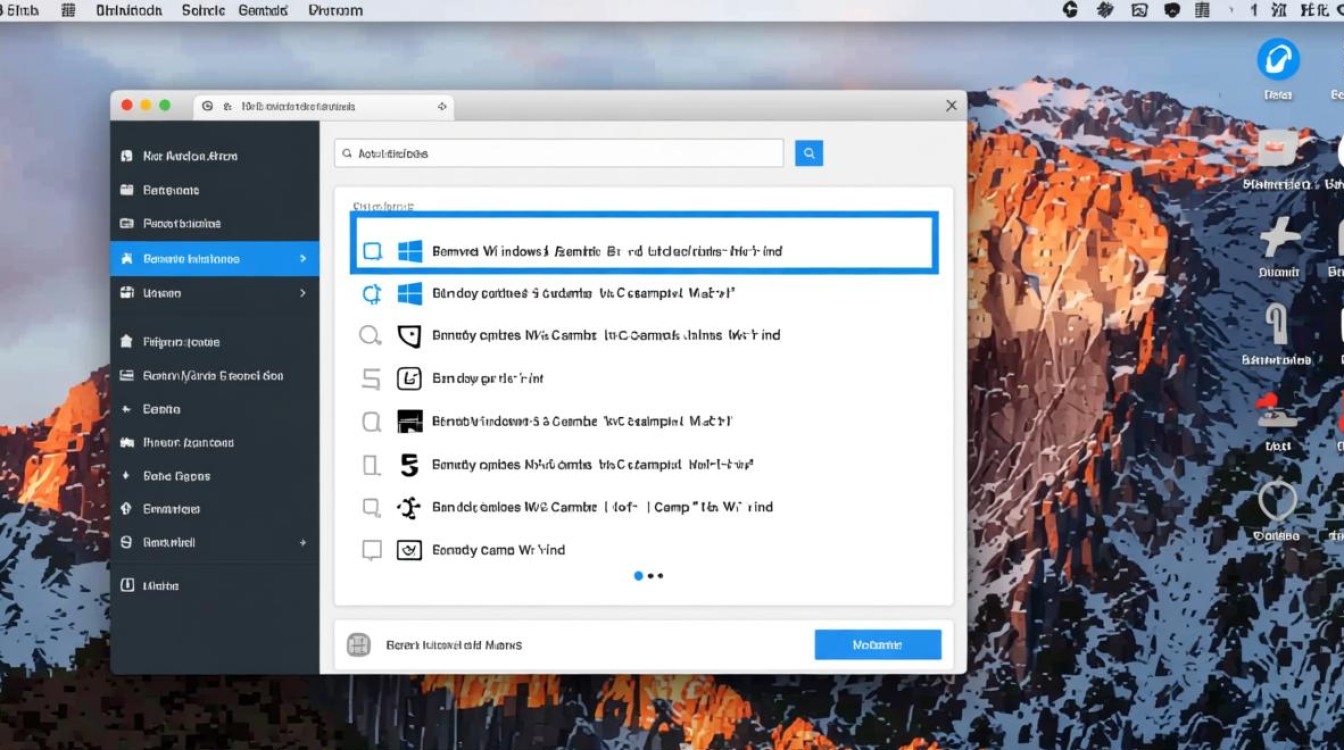Open the blue circular icon on the desktop
The image size is (1344, 750).
click(1277, 60)
